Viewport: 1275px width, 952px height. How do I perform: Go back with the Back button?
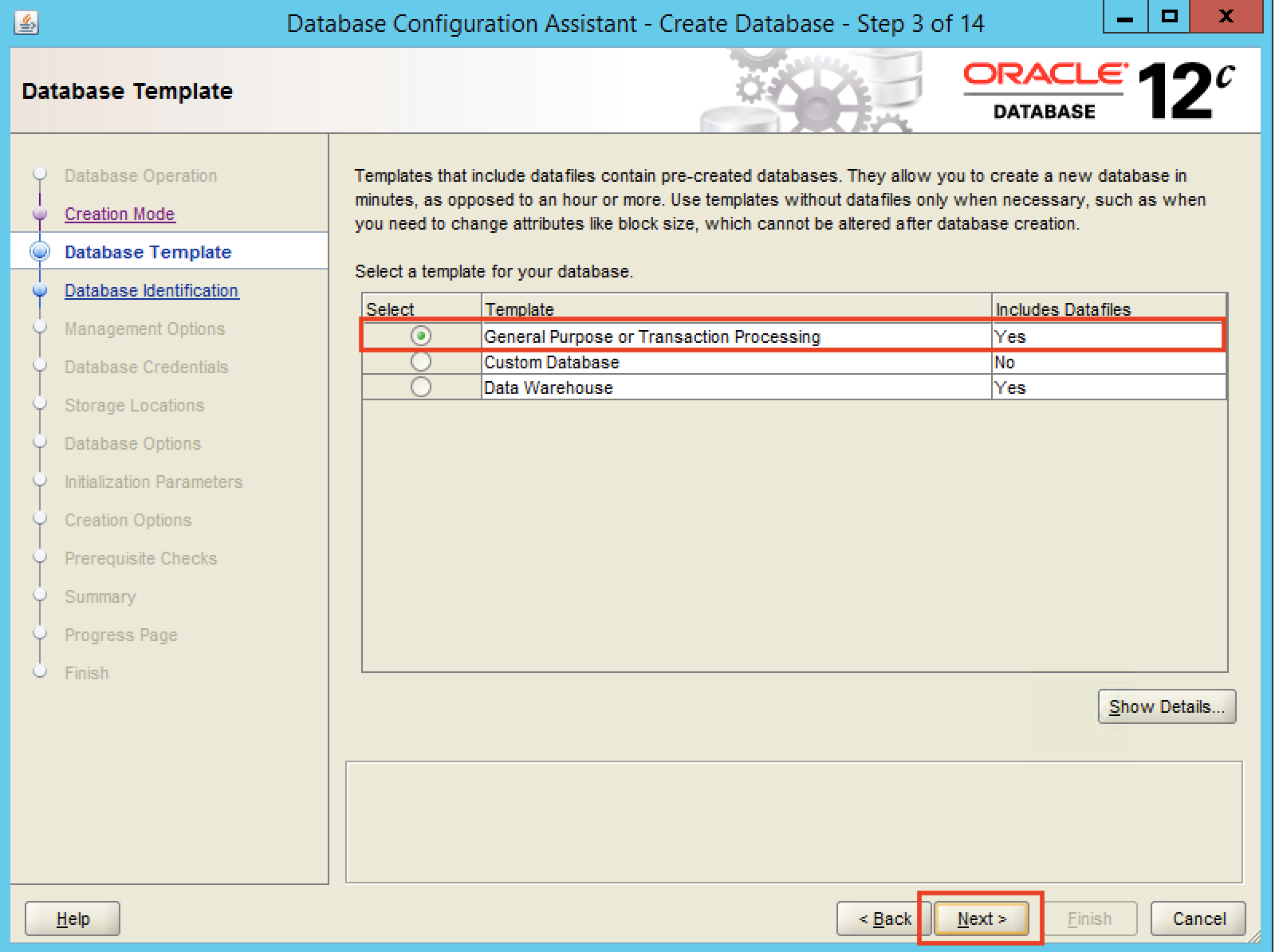point(883,919)
